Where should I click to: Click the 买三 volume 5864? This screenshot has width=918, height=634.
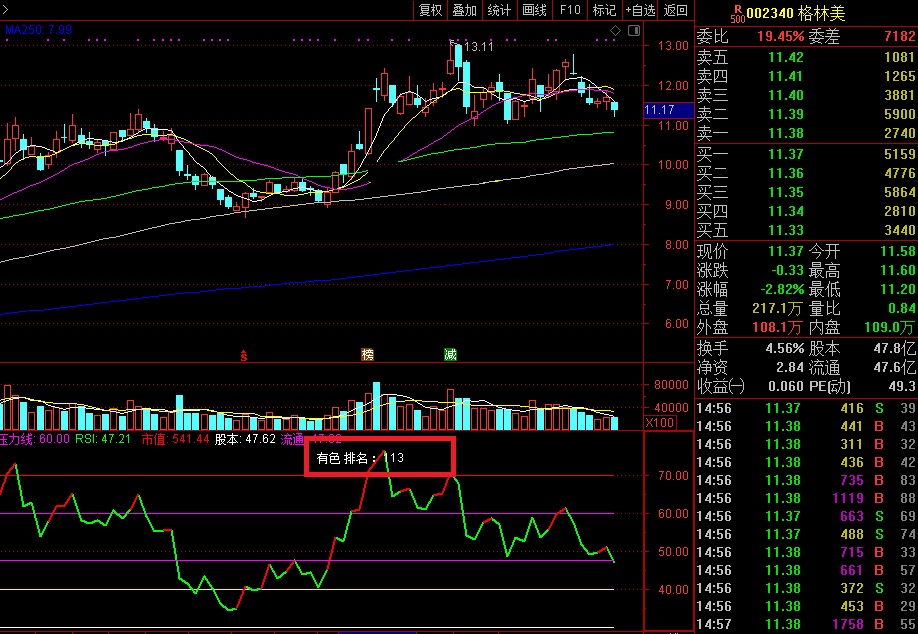tap(899, 193)
